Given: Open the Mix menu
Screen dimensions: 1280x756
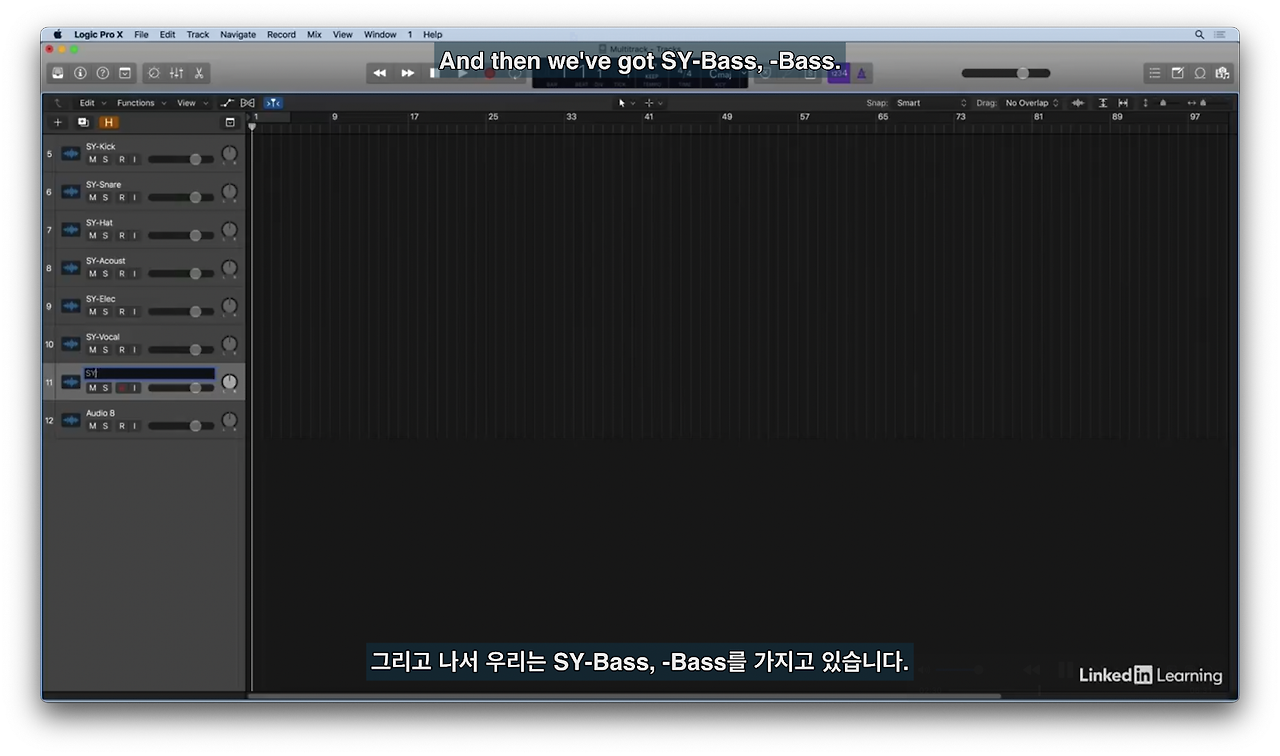Looking at the screenshot, I should (314, 34).
